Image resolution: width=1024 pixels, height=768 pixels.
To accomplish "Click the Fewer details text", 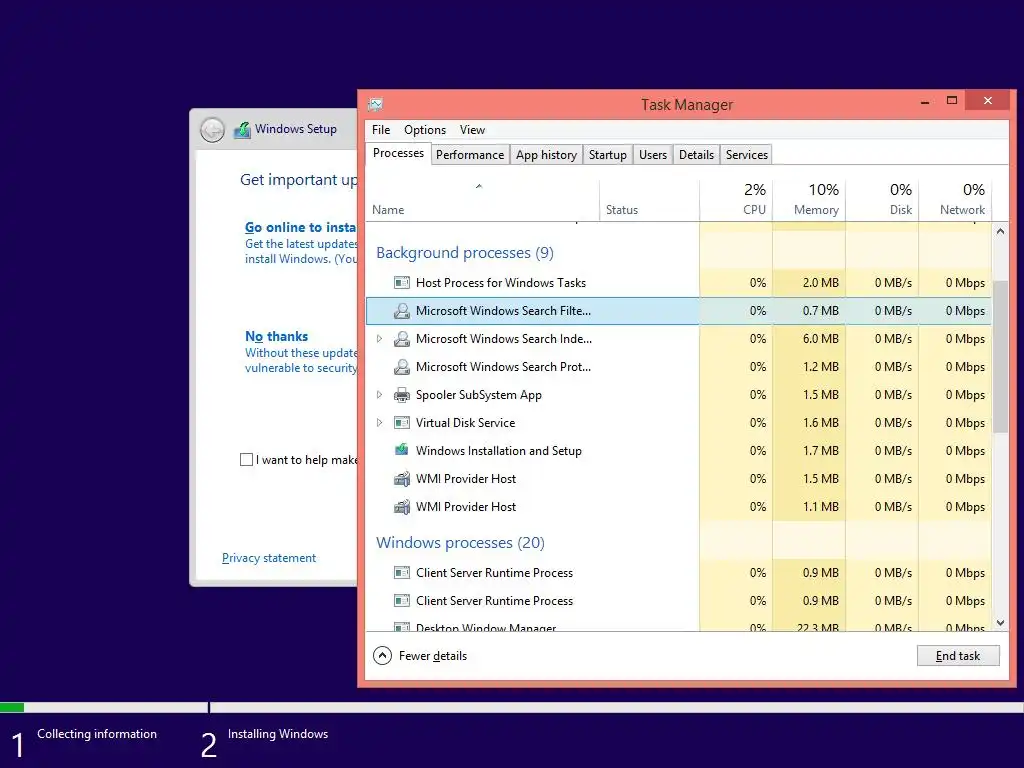I will click(432, 656).
